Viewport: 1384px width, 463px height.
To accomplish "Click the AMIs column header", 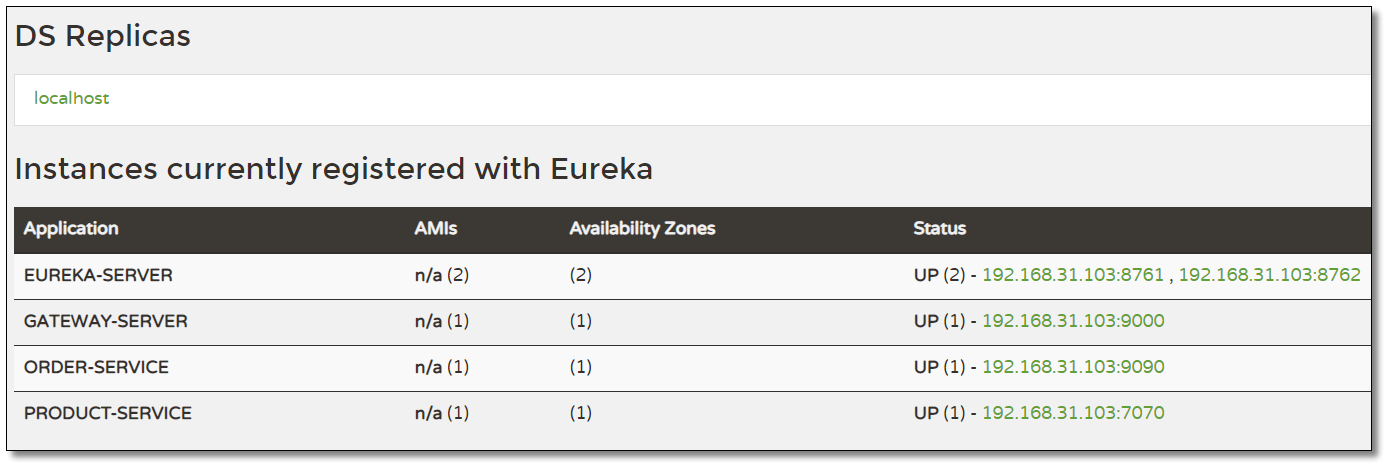I will coord(435,229).
